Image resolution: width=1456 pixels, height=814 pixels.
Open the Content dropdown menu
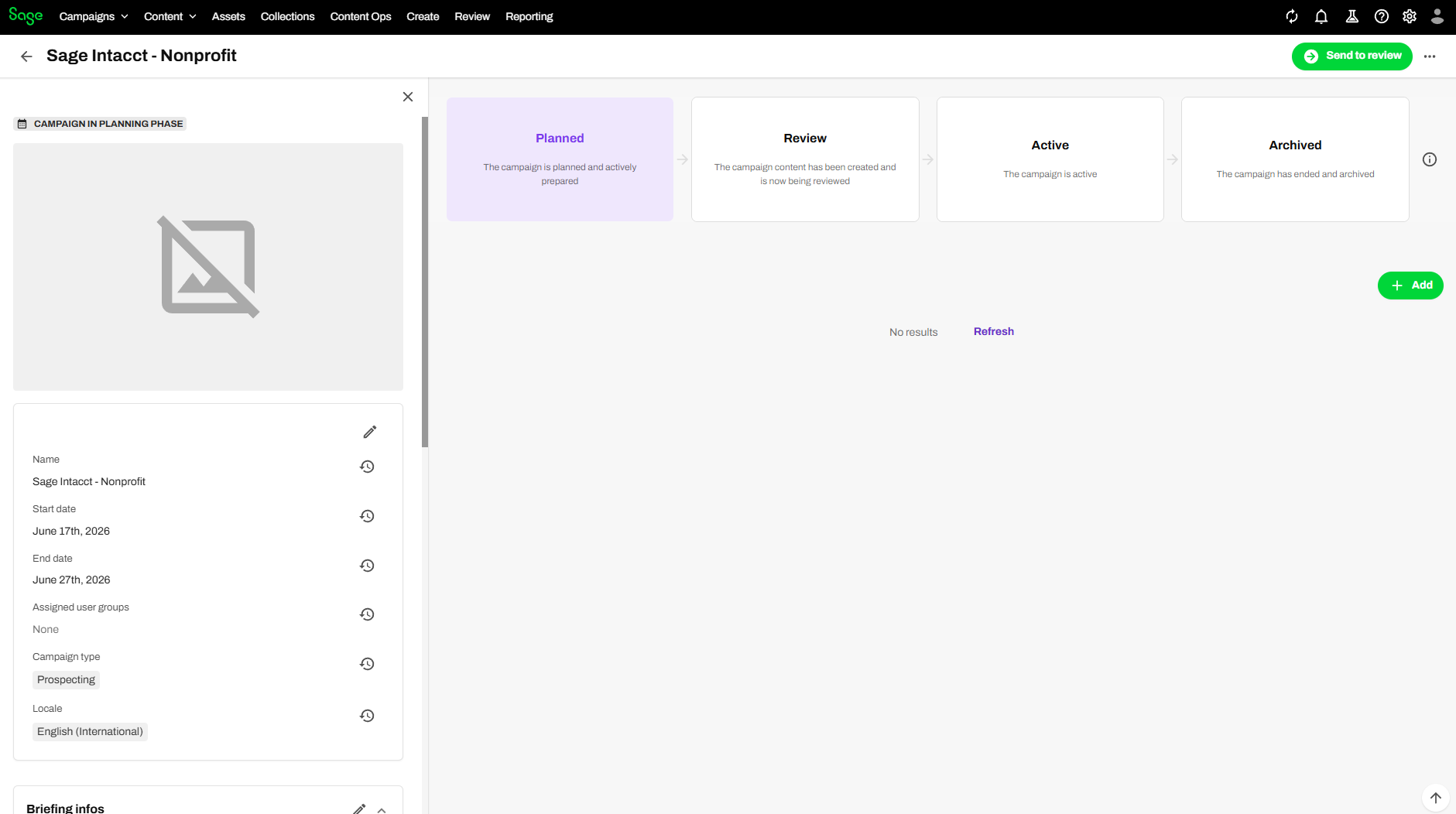pyautogui.click(x=170, y=16)
